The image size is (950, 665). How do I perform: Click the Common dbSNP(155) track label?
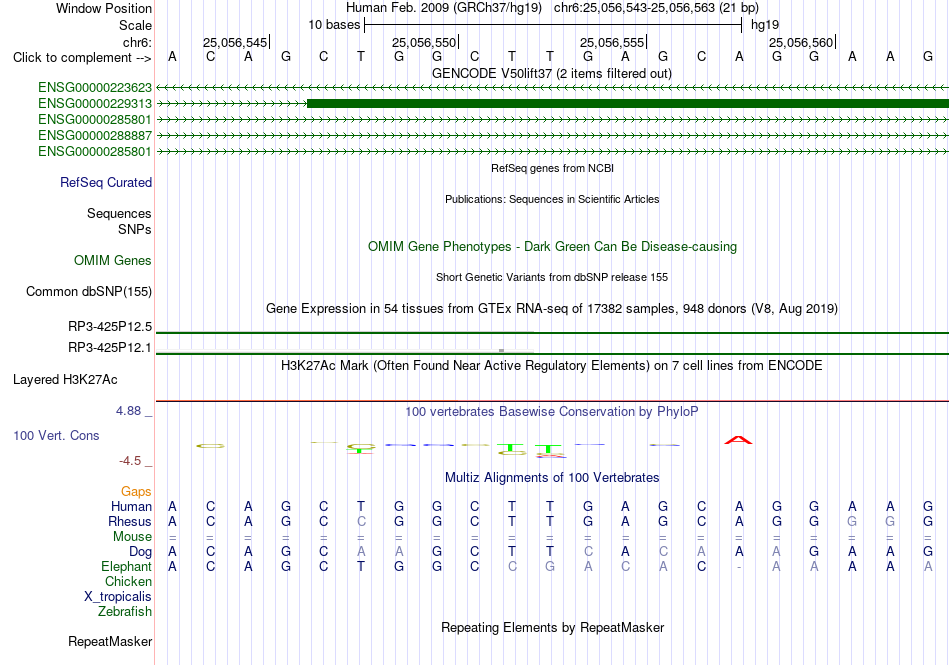pos(89,291)
